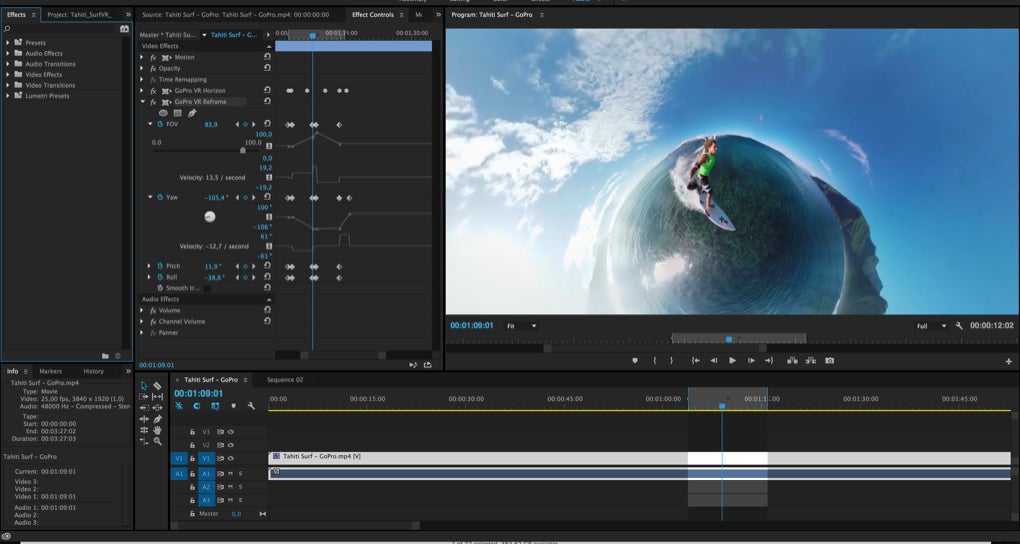The image size is (1020, 544).
Task: Open the Sequence 02 timeline tab
Action: pos(285,380)
